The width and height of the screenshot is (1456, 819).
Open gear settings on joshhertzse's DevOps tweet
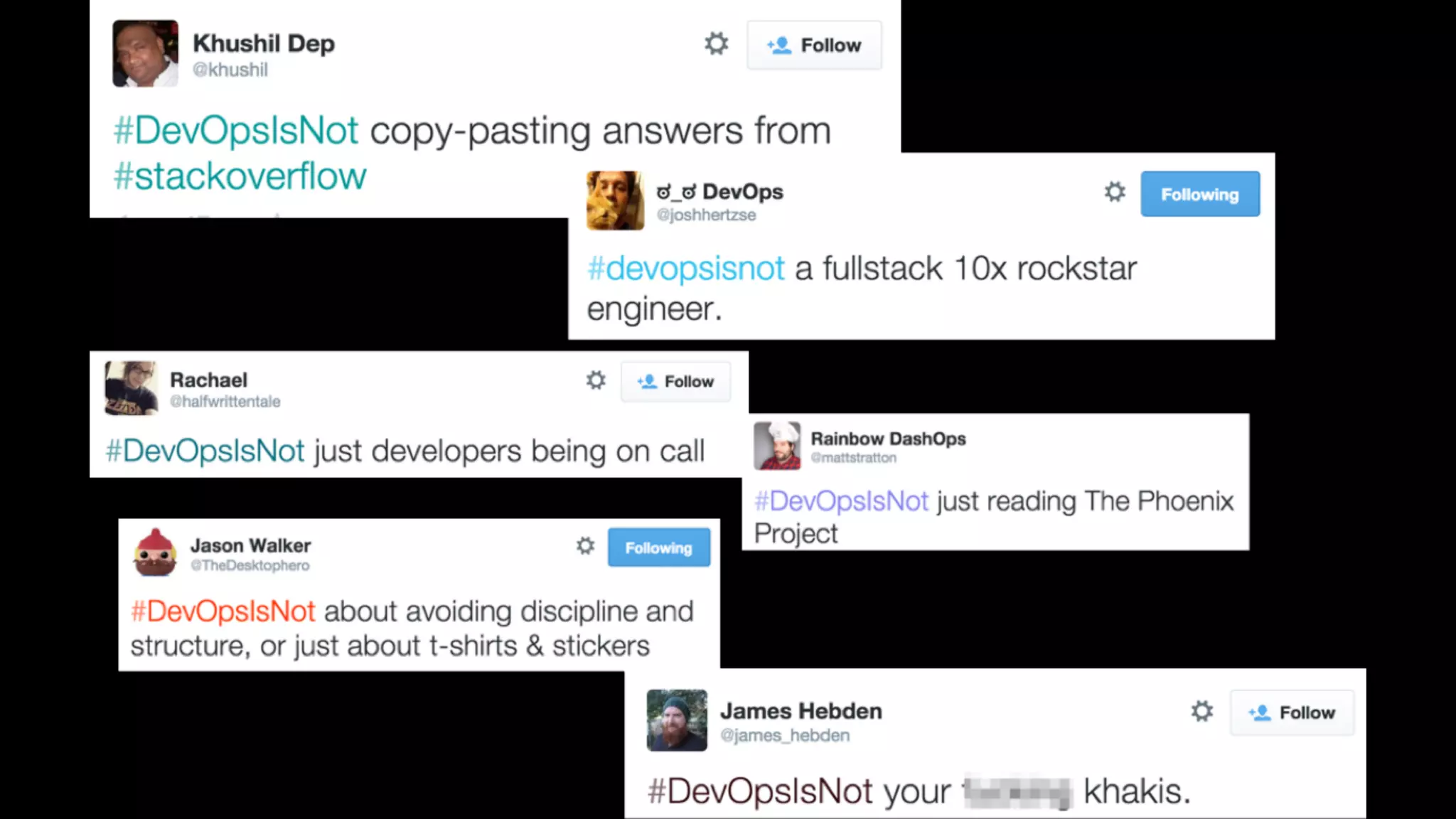[1115, 192]
